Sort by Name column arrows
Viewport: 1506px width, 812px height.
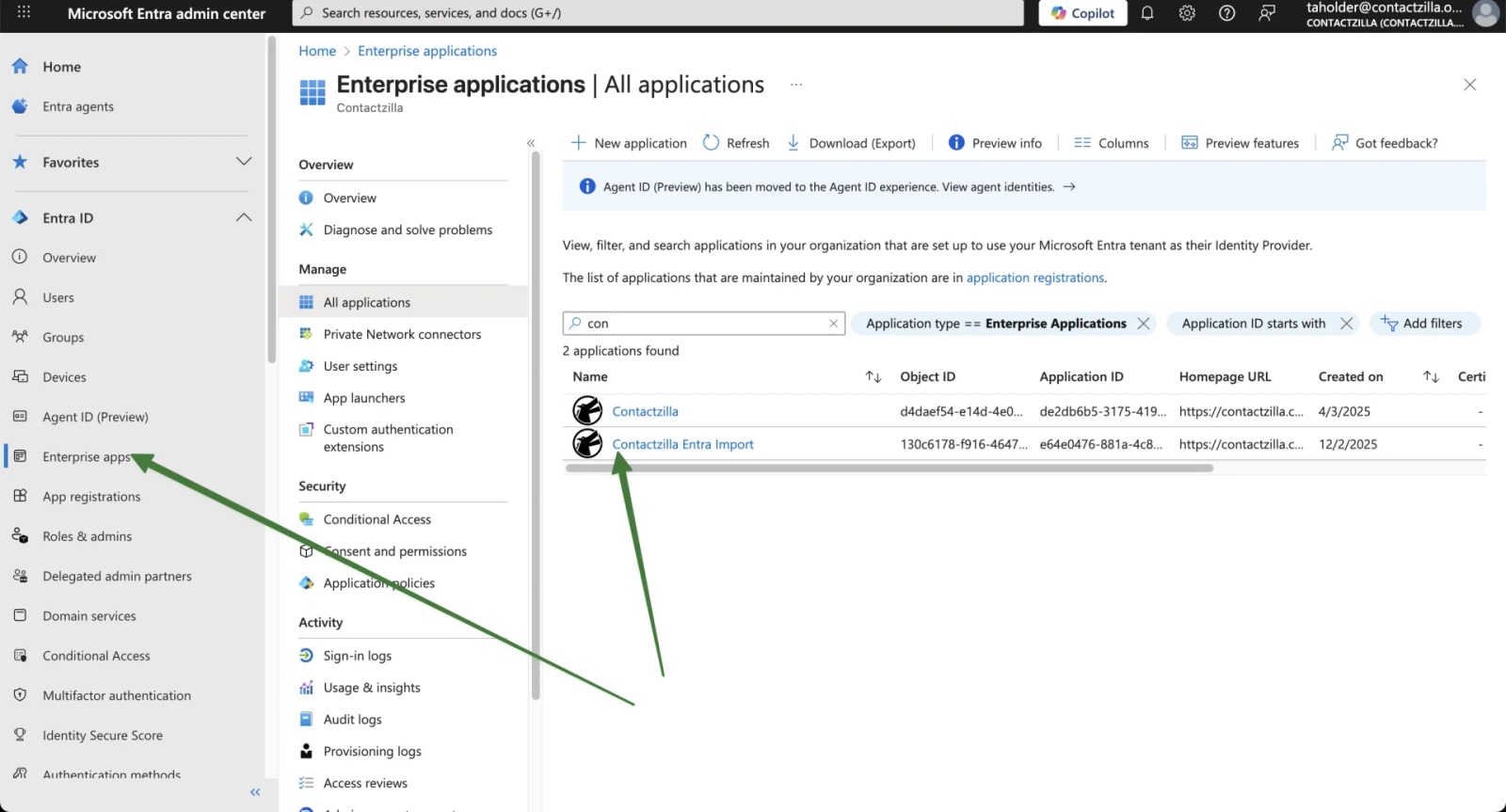point(873,376)
